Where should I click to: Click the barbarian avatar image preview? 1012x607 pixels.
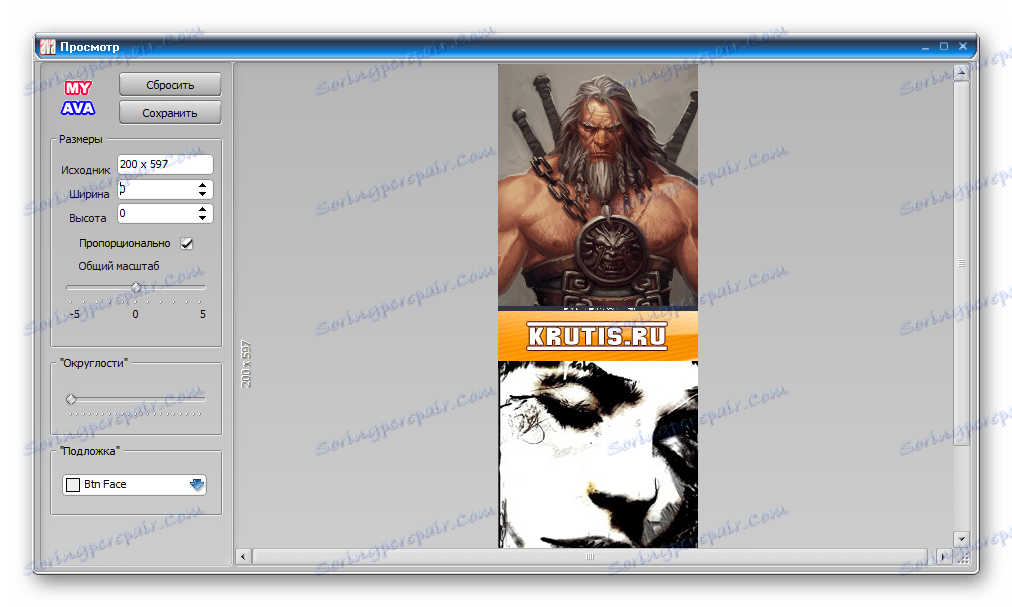tap(598, 185)
